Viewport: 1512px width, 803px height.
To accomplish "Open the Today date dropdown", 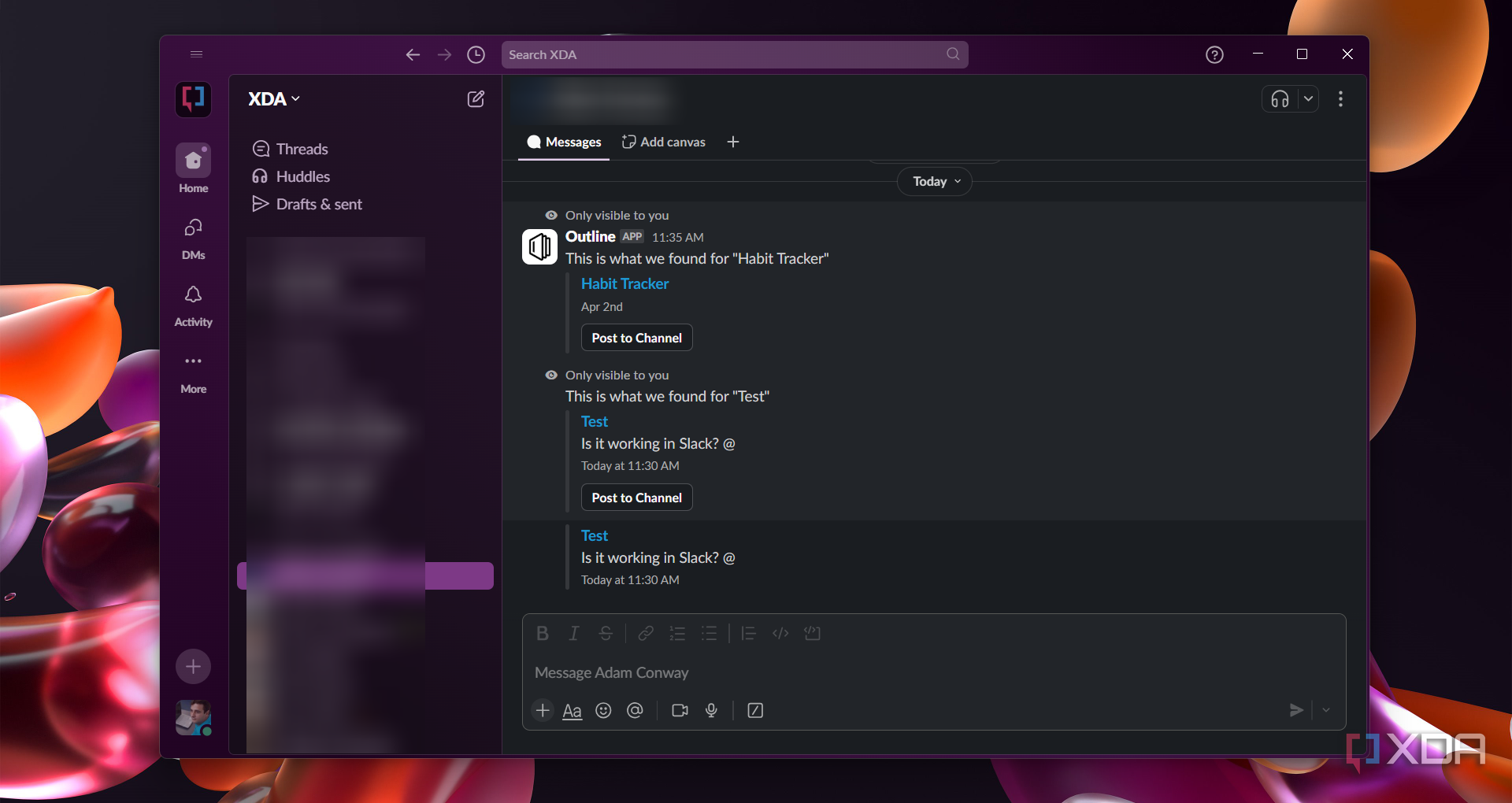I will point(935,182).
